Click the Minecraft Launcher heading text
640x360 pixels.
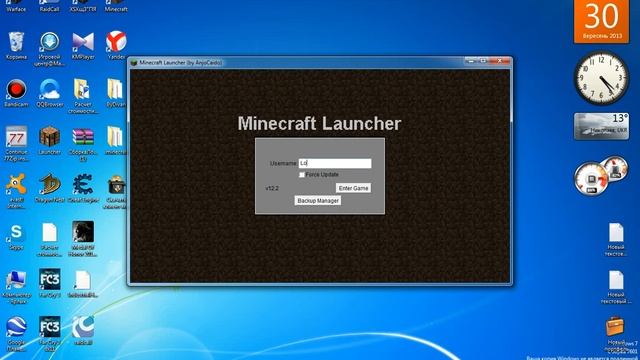320,124
